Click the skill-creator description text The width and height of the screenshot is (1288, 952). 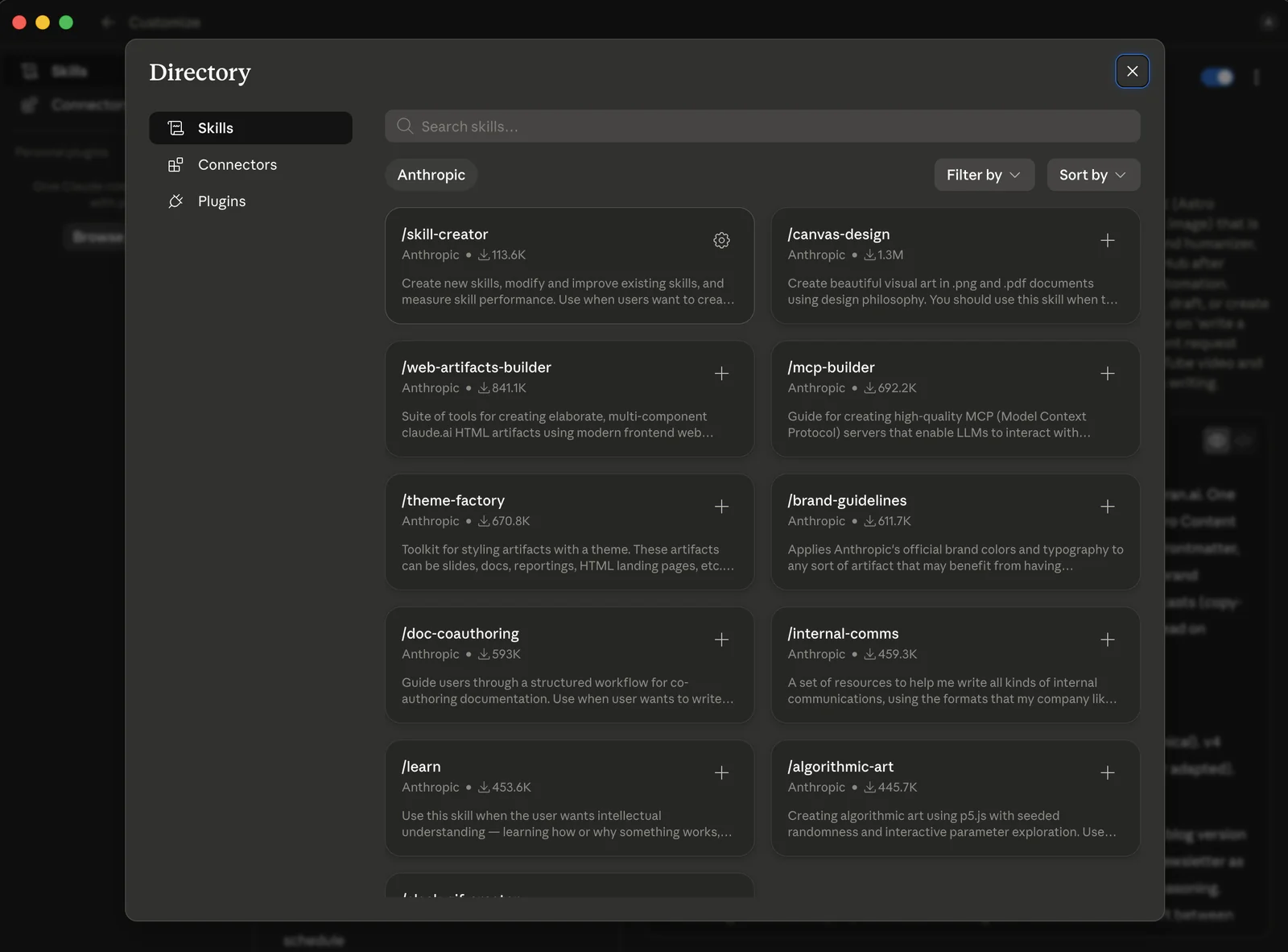click(568, 292)
